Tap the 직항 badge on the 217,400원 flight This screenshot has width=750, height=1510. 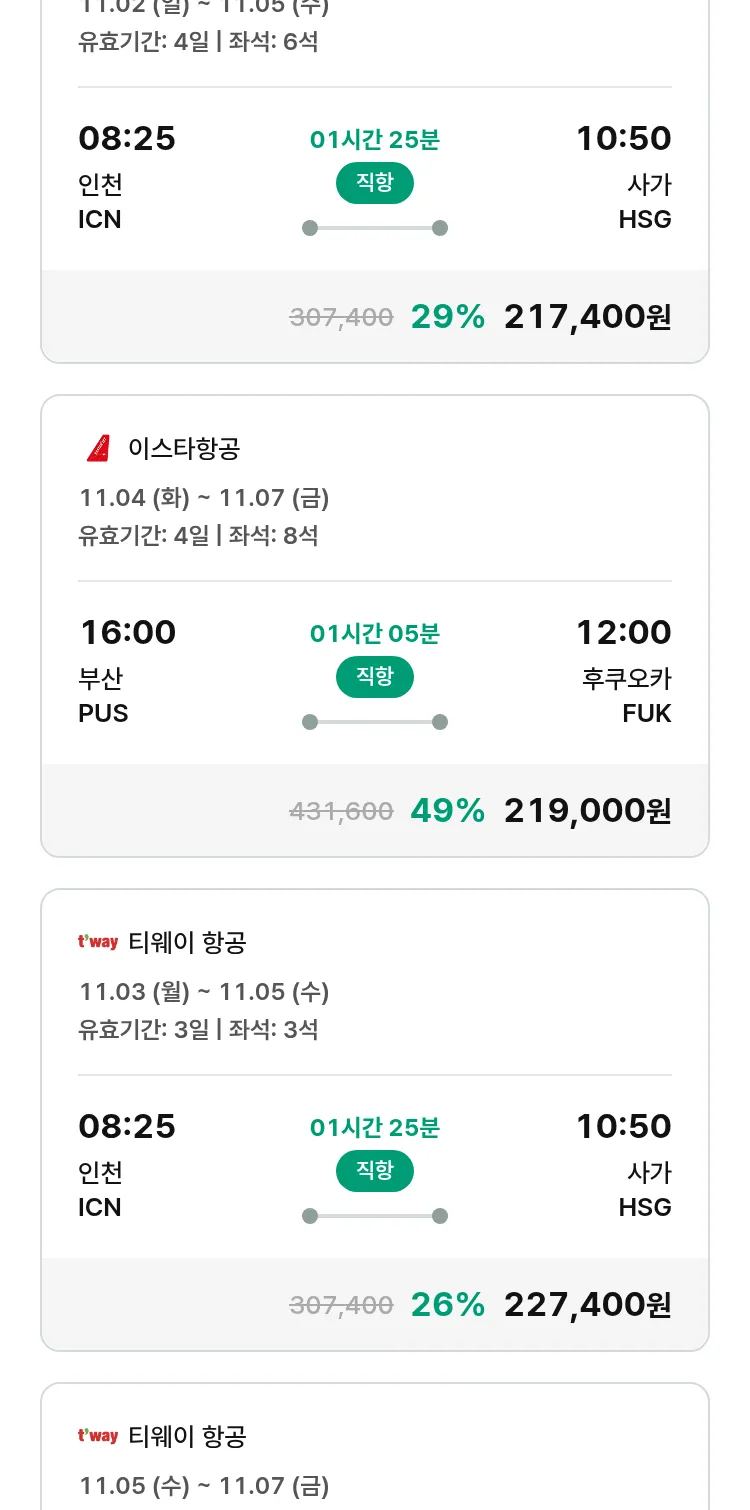[x=374, y=183]
